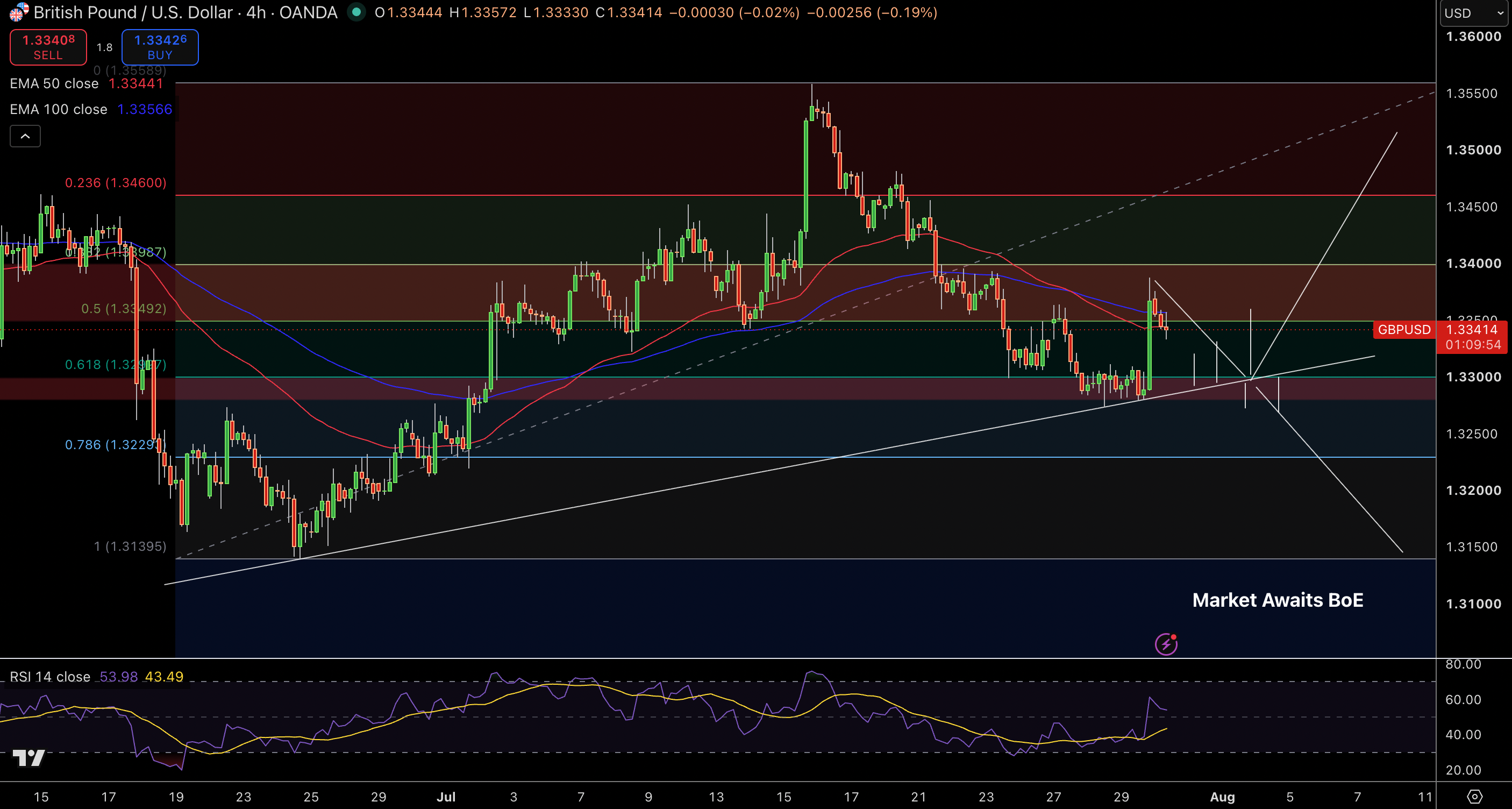Click the Jul date on time axis
Screen dimensions: 1512x809
coord(446,797)
